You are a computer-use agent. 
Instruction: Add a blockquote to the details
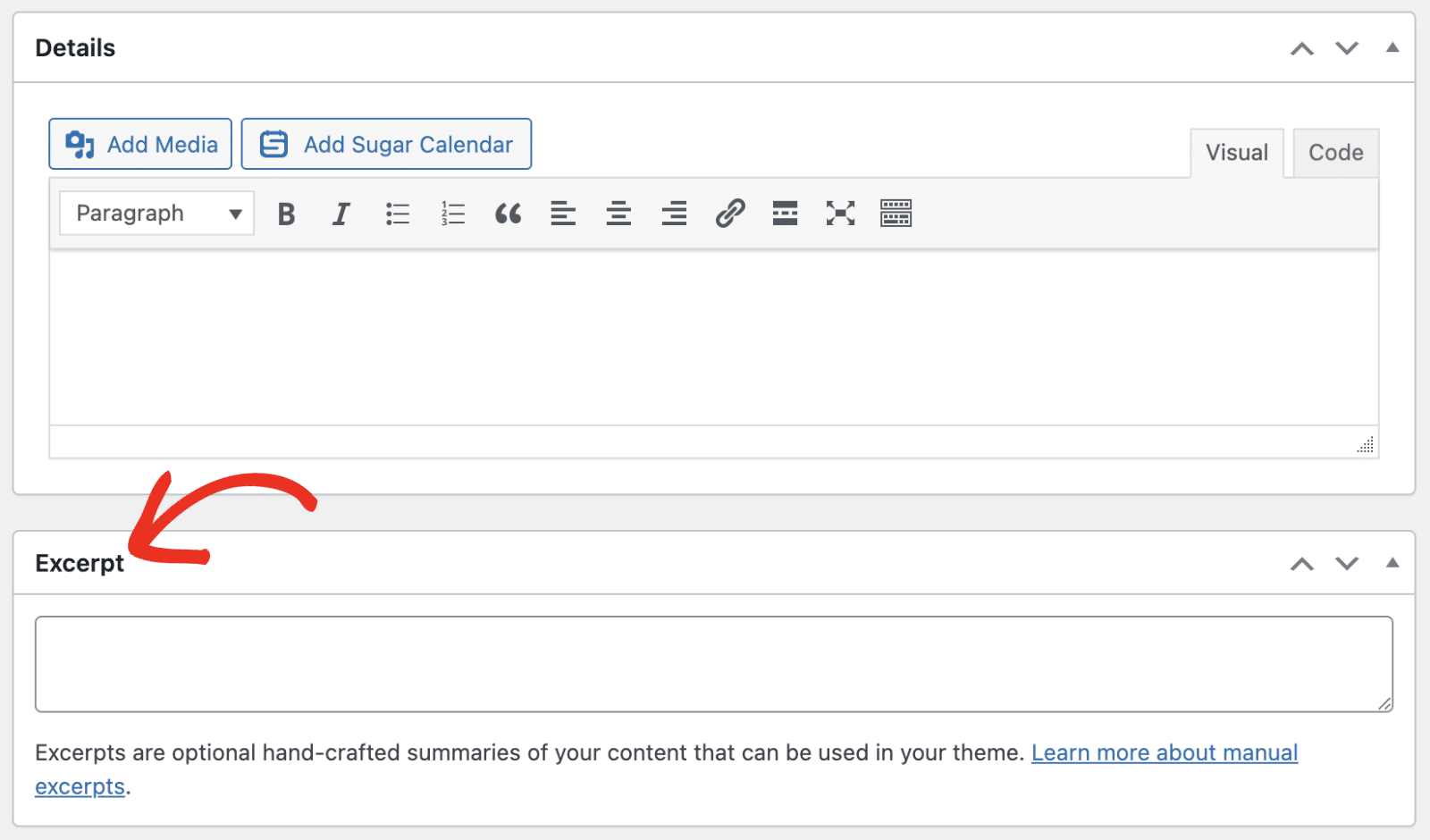click(x=509, y=213)
